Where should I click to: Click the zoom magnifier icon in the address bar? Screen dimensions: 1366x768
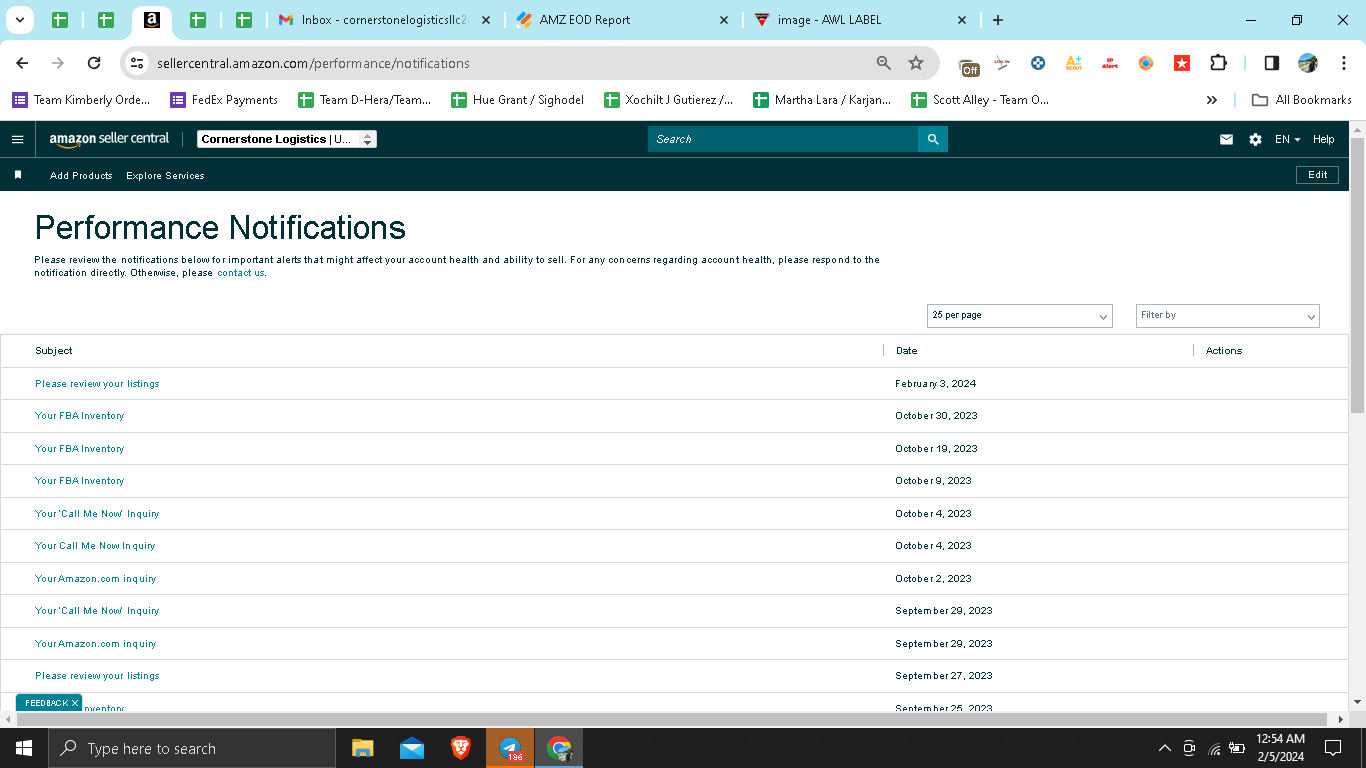(884, 63)
